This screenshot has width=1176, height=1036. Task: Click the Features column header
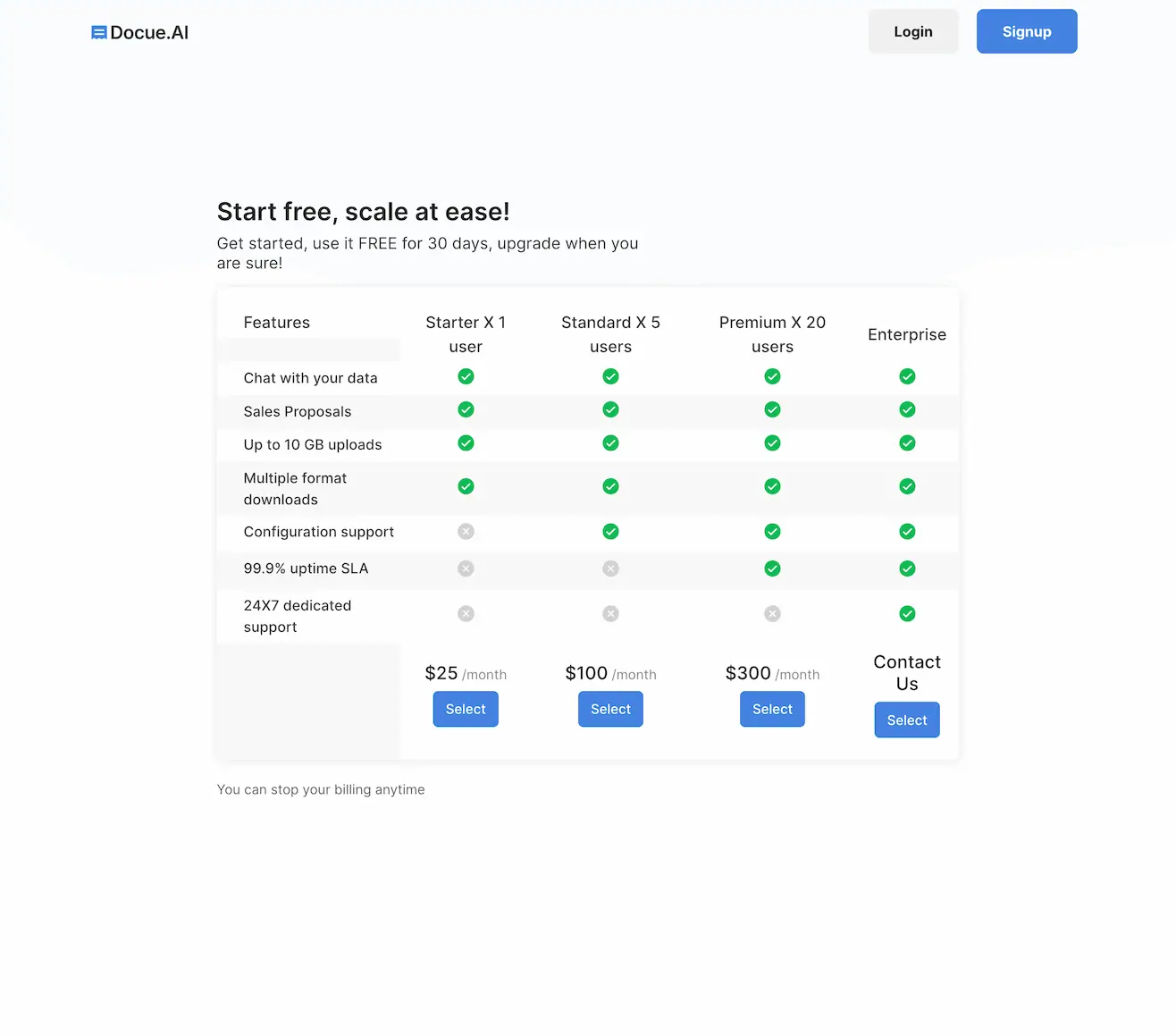[276, 322]
